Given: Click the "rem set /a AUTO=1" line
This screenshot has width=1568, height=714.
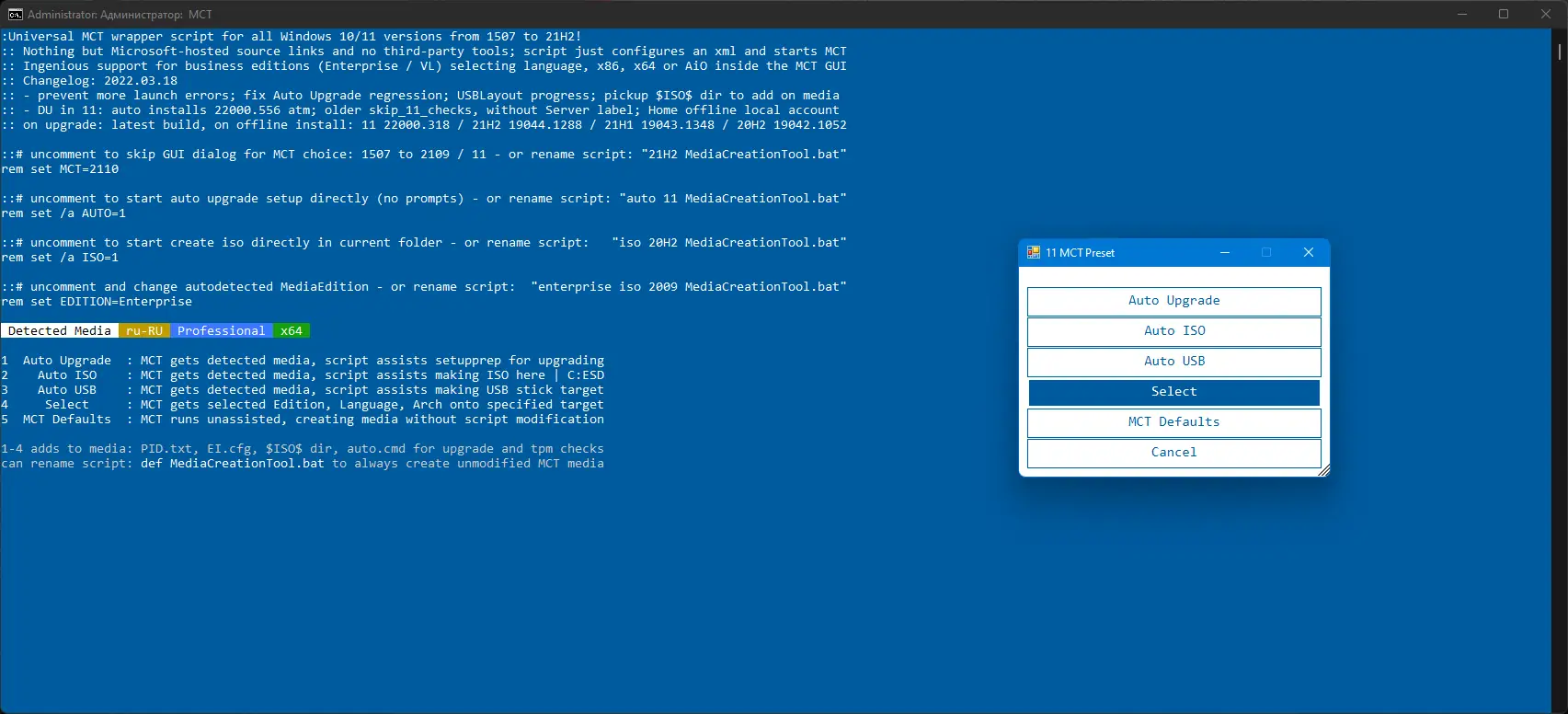Looking at the screenshot, I should pos(63,213).
